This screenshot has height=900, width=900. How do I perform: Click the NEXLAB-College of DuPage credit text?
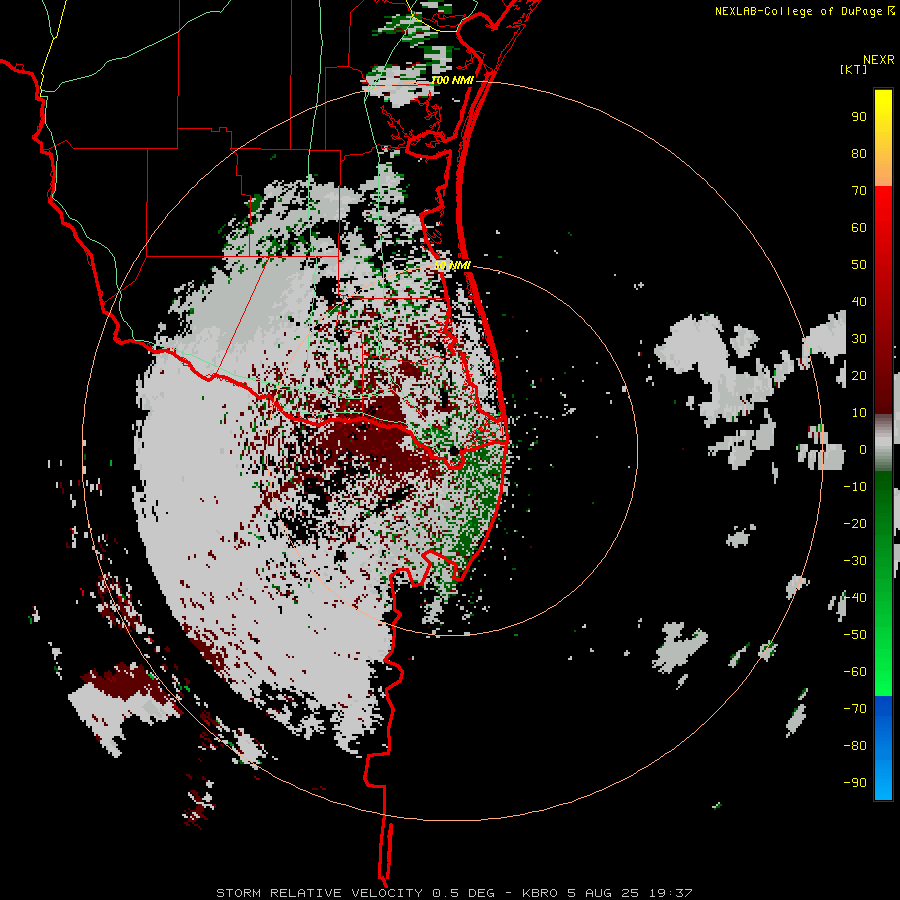[x=805, y=11]
